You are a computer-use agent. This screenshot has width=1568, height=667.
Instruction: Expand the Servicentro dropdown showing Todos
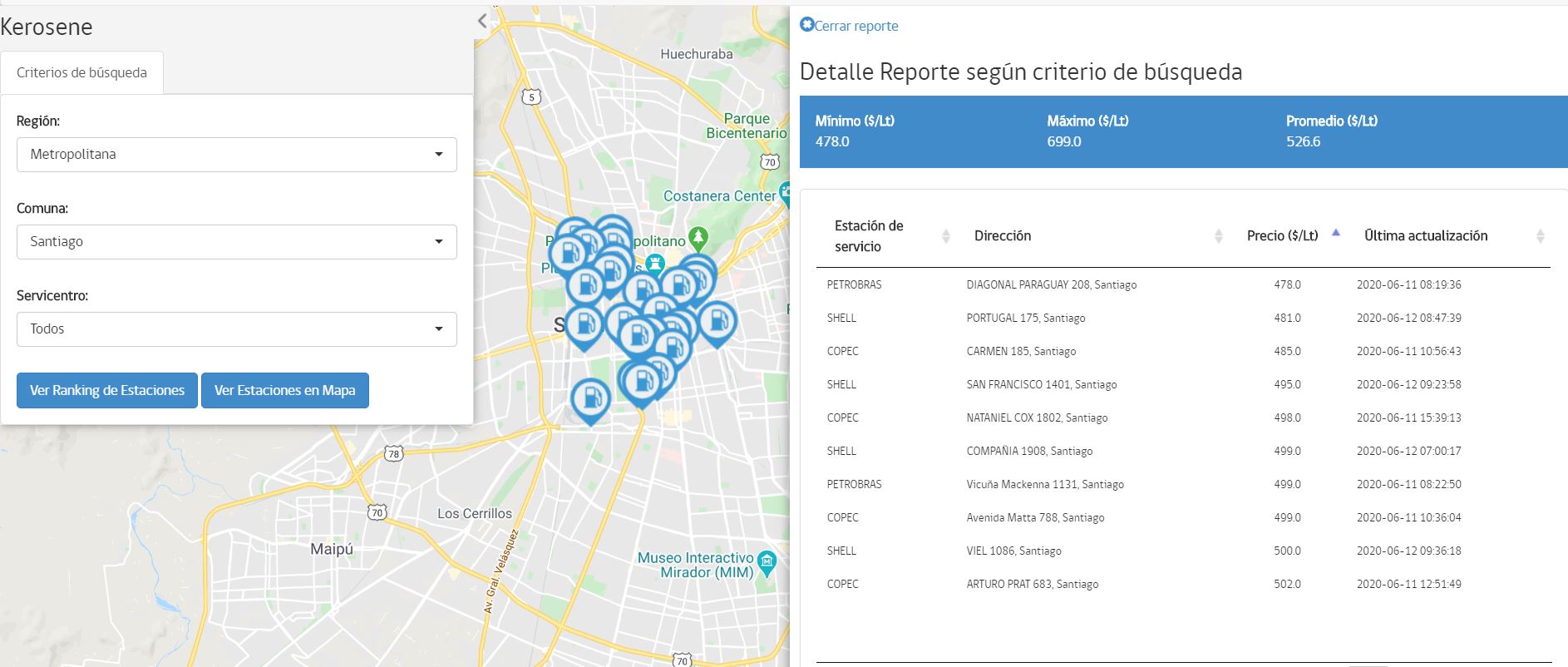236,329
